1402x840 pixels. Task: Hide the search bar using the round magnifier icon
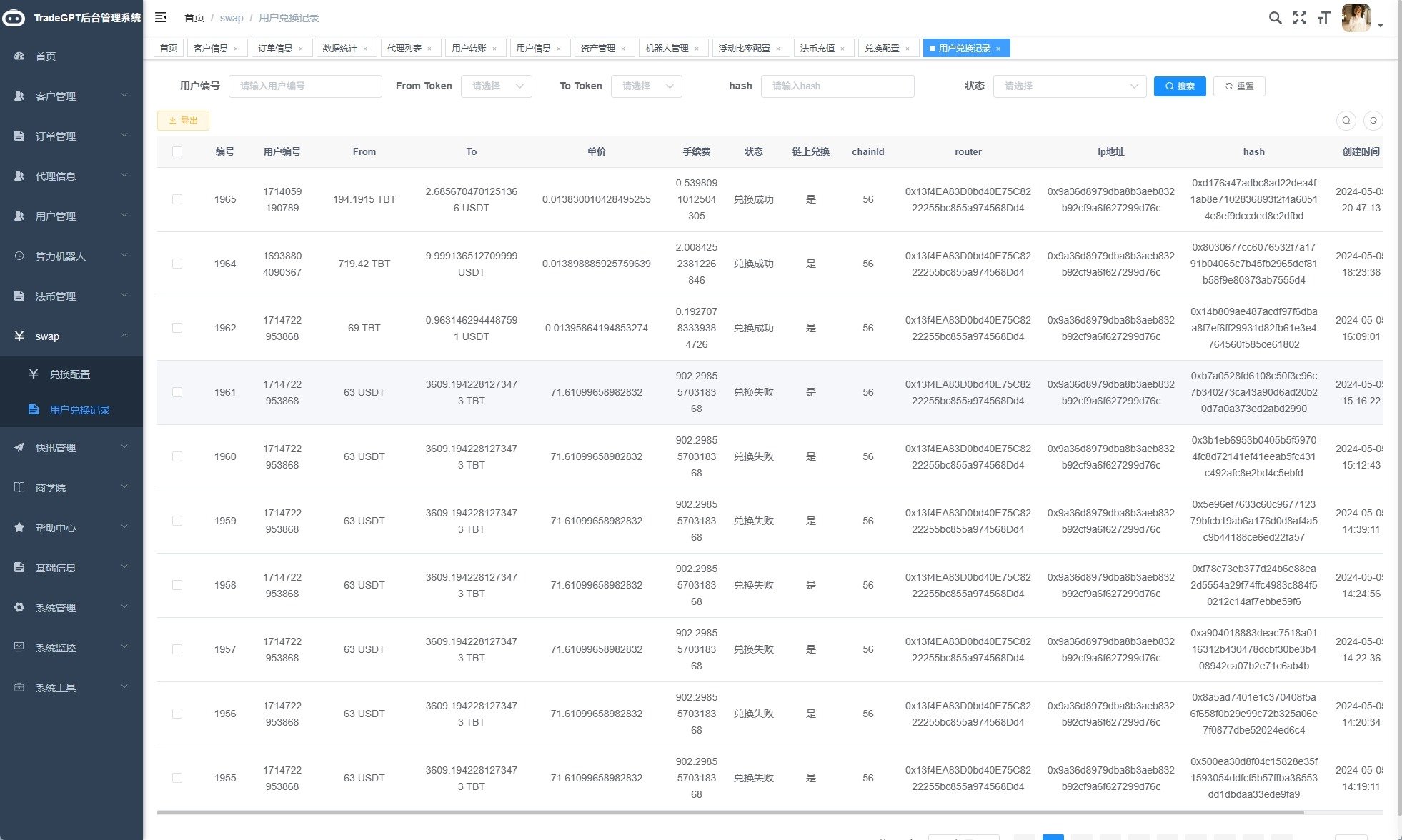tap(1346, 121)
